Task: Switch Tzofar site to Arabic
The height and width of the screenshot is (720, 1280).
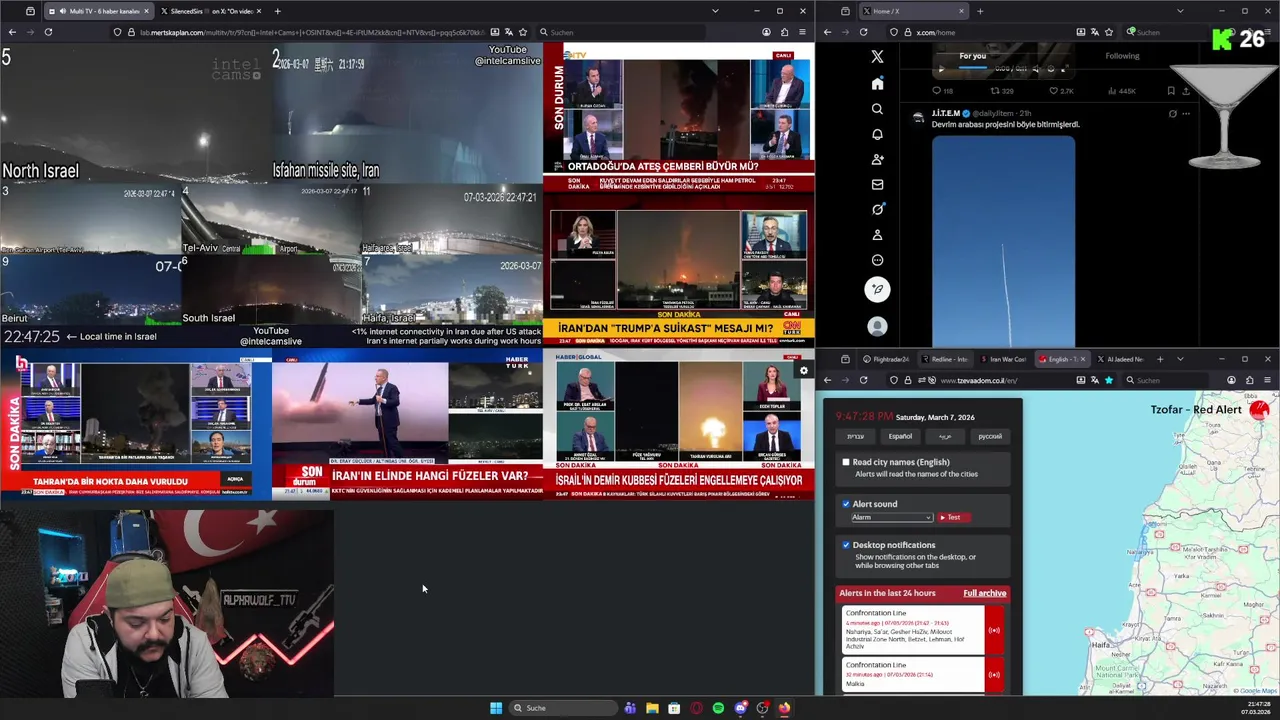Action: (944, 436)
